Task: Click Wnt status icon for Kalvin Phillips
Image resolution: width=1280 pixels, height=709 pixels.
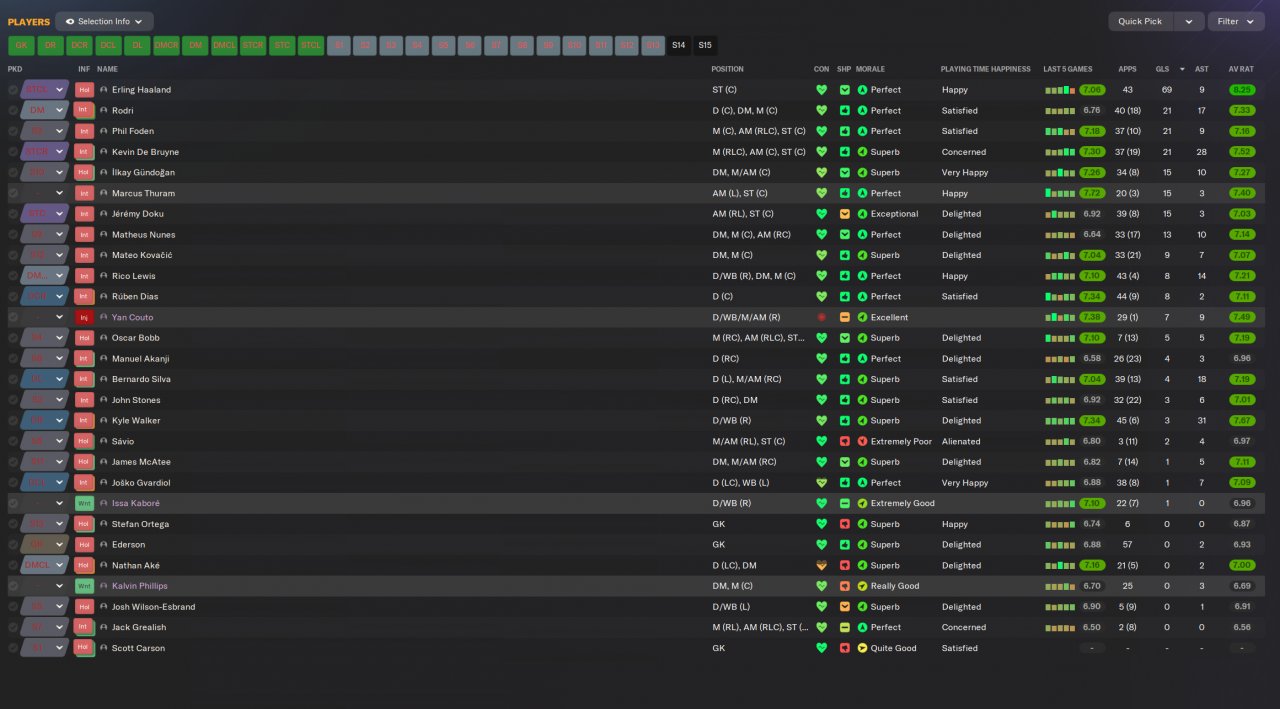Action: point(84,586)
